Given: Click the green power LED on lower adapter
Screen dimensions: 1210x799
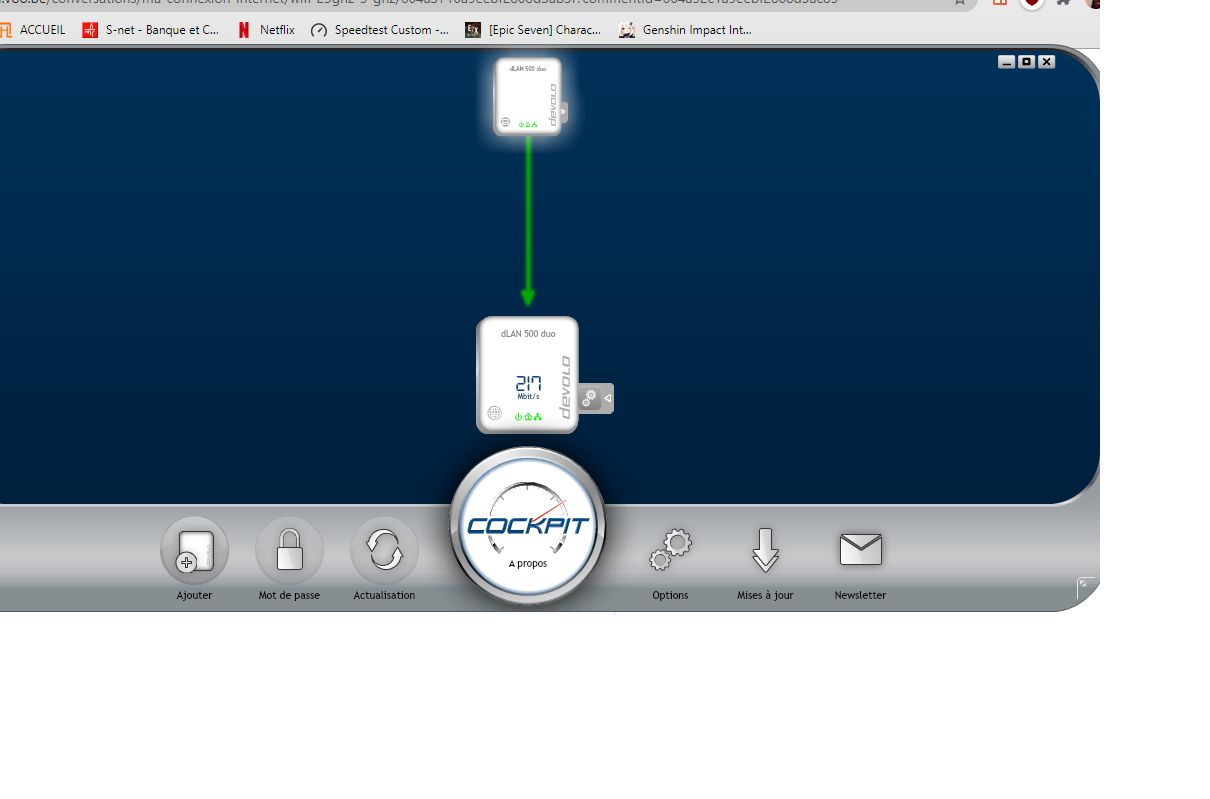Looking at the screenshot, I should pos(518,417).
